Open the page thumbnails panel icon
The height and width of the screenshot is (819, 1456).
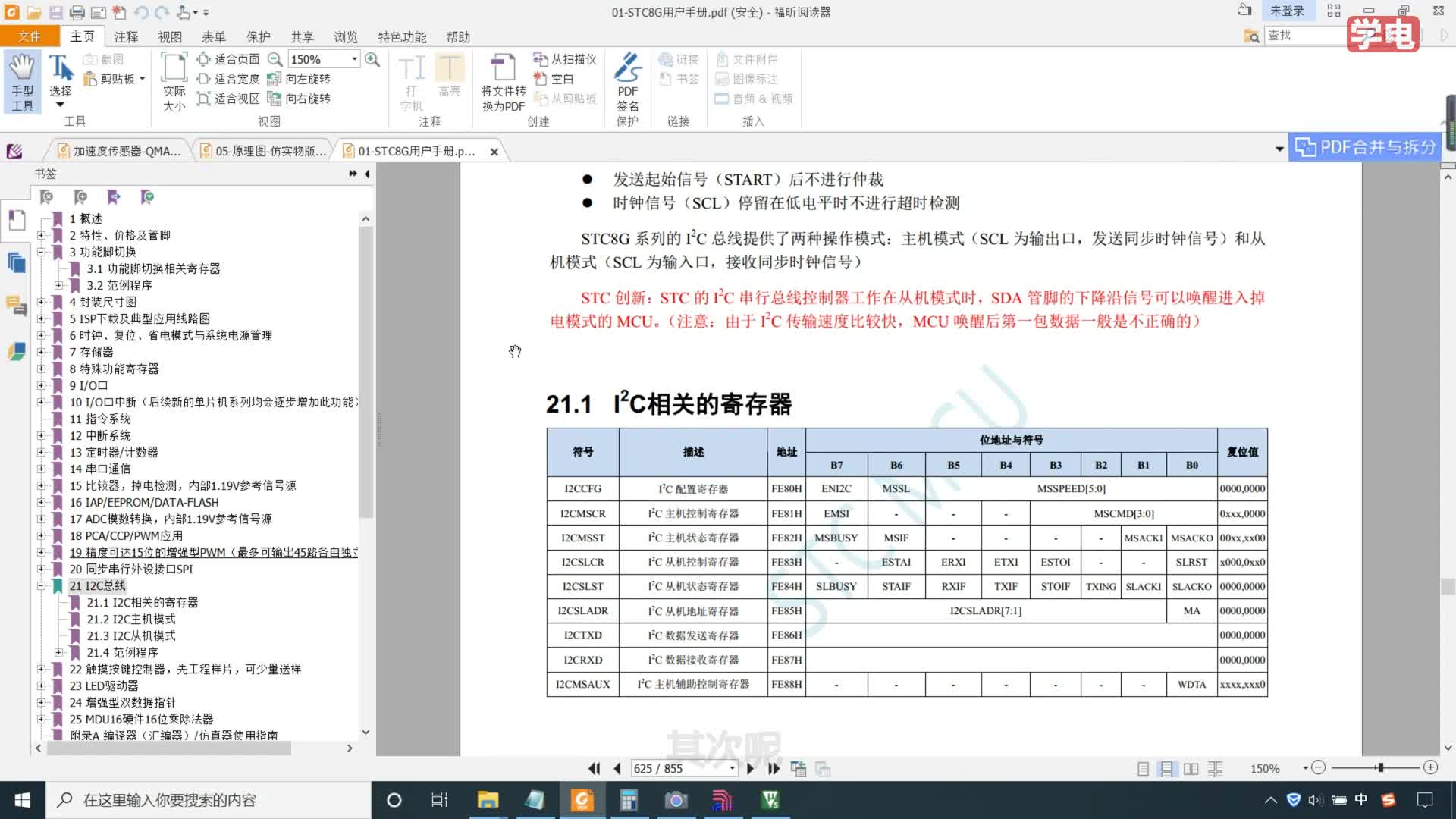pyautogui.click(x=17, y=263)
